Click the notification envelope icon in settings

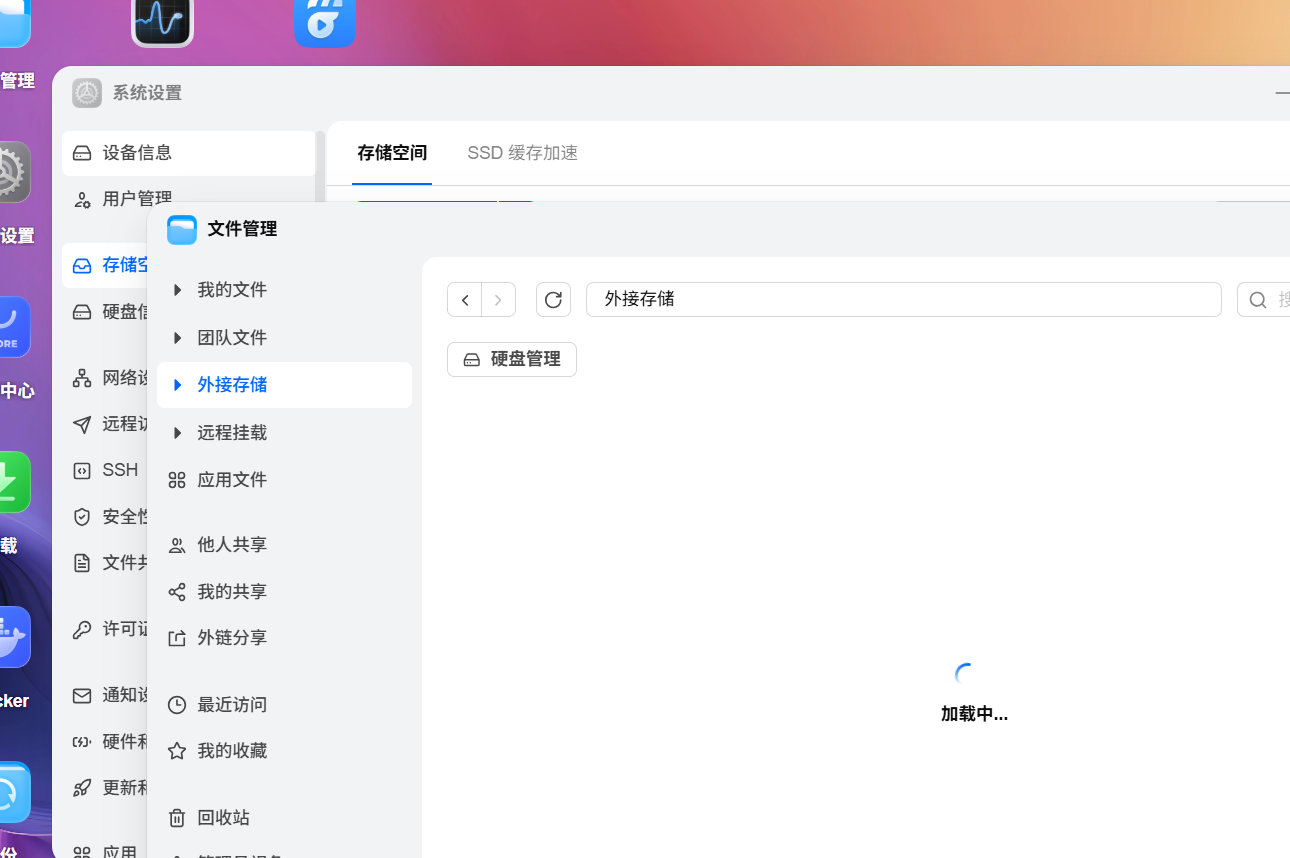point(82,696)
